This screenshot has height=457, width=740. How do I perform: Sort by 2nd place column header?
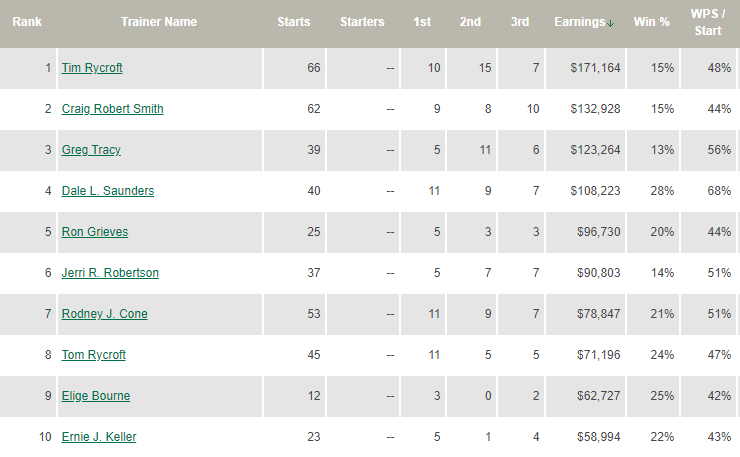tap(471, 22)
